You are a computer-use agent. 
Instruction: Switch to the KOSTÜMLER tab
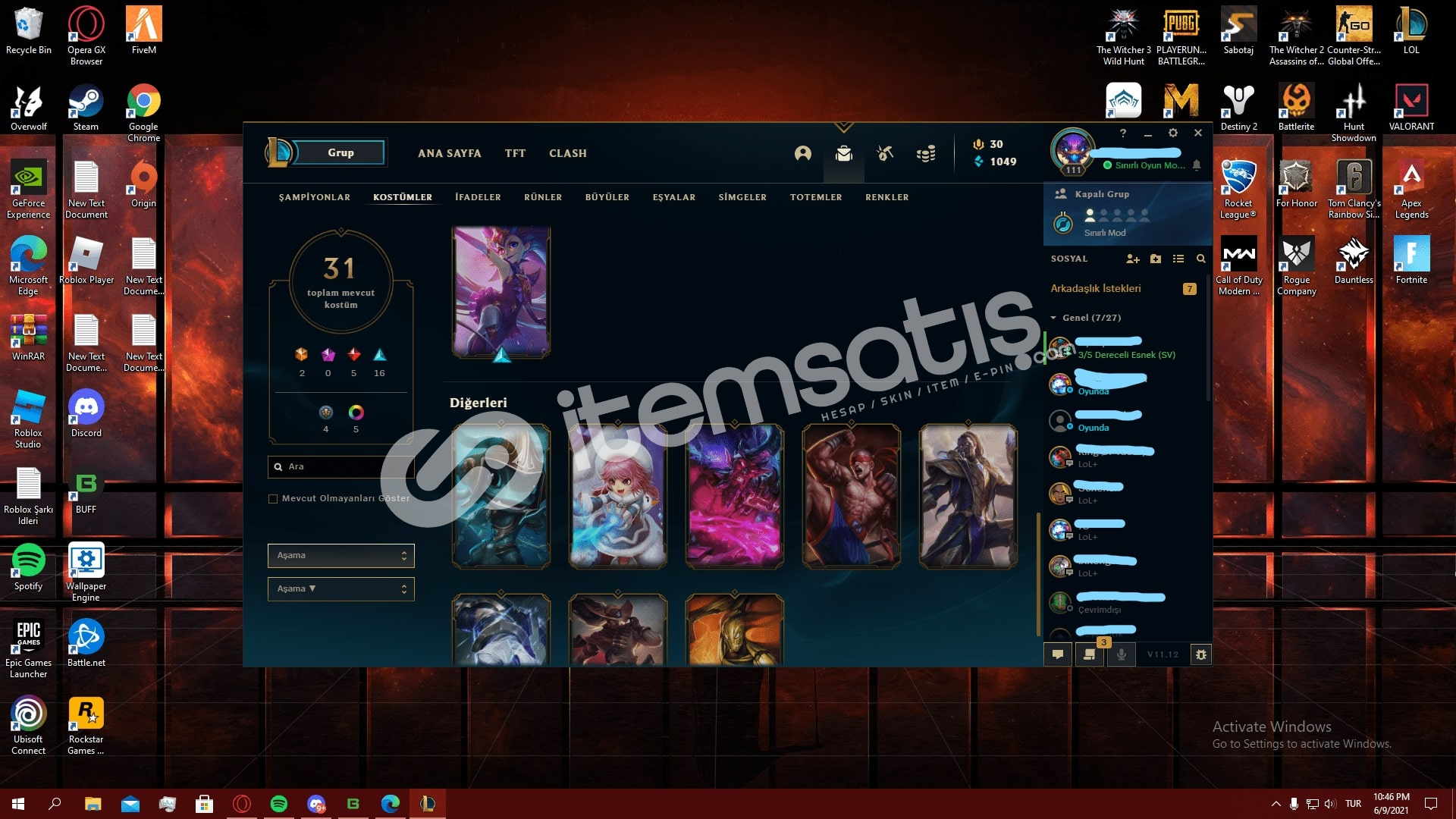403,197
